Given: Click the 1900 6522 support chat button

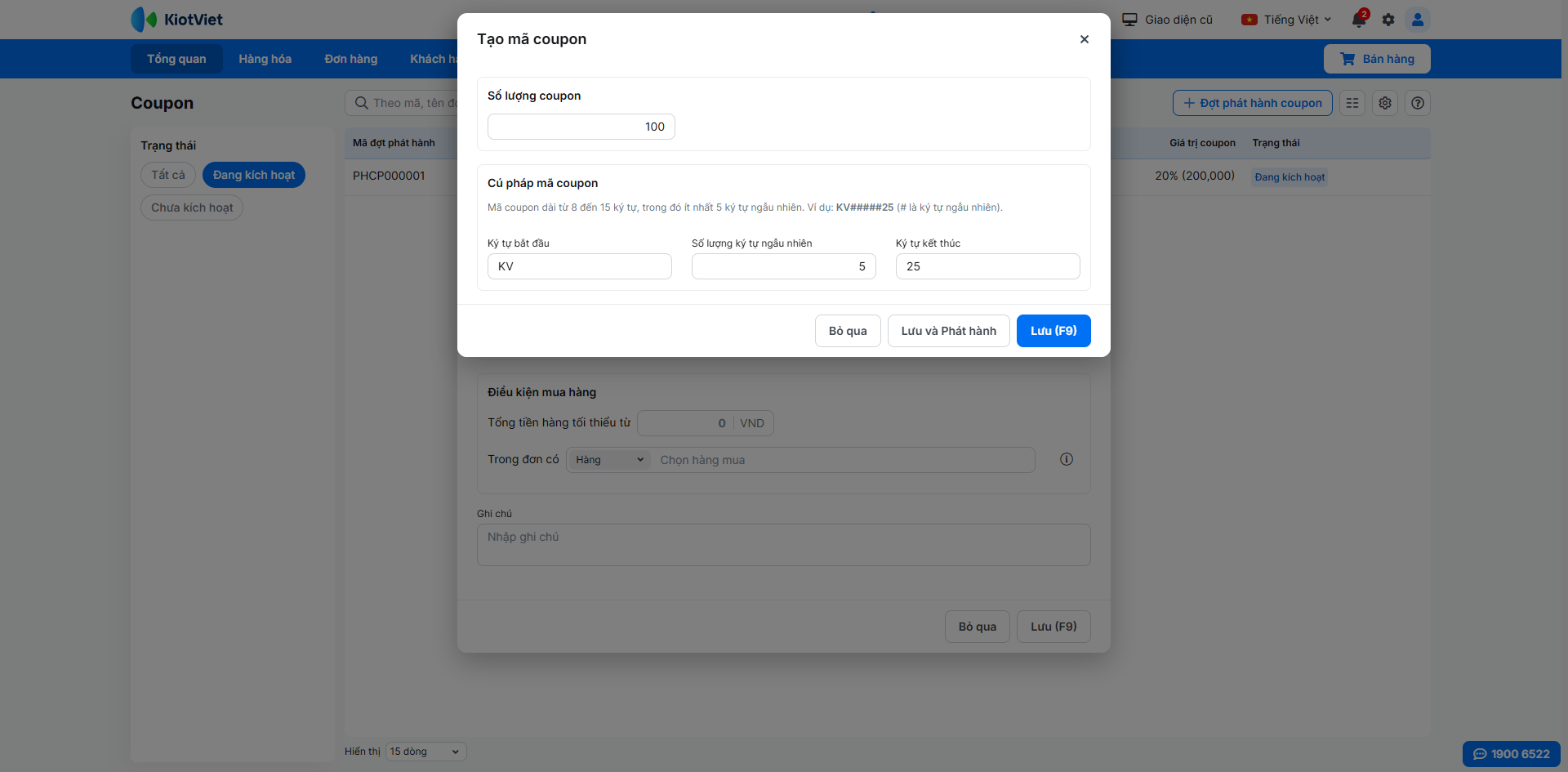Looking at the screenshot, I should [x=1511, y=754].
